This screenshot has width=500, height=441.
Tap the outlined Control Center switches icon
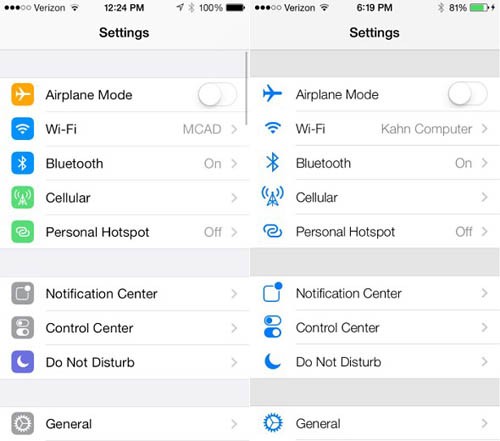[x=273, y=327]
